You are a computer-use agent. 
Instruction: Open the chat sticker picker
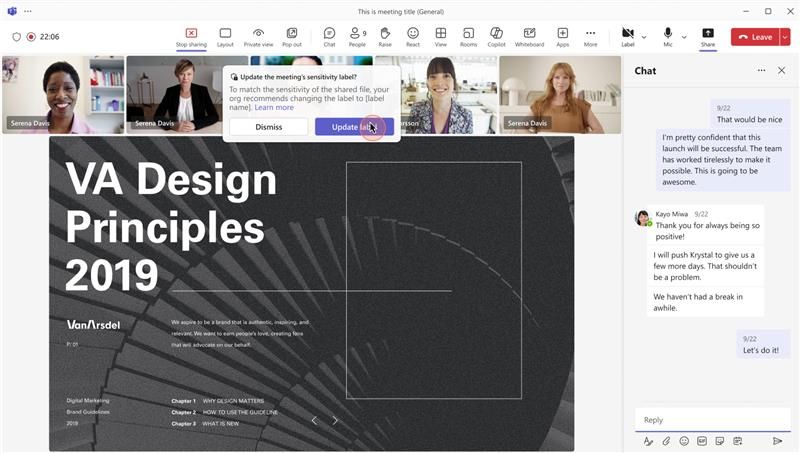pyautogui.click(x=720, y=441)
